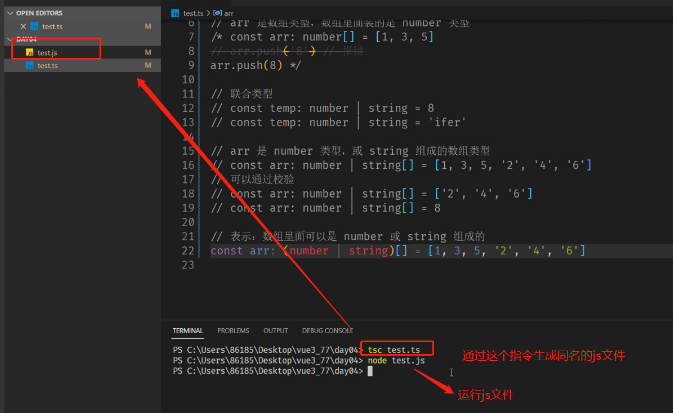Viewport: 673px width, 413px height.
Task: Click TypeScript icon in Open Editors entry
Action: tap(34, 26)
